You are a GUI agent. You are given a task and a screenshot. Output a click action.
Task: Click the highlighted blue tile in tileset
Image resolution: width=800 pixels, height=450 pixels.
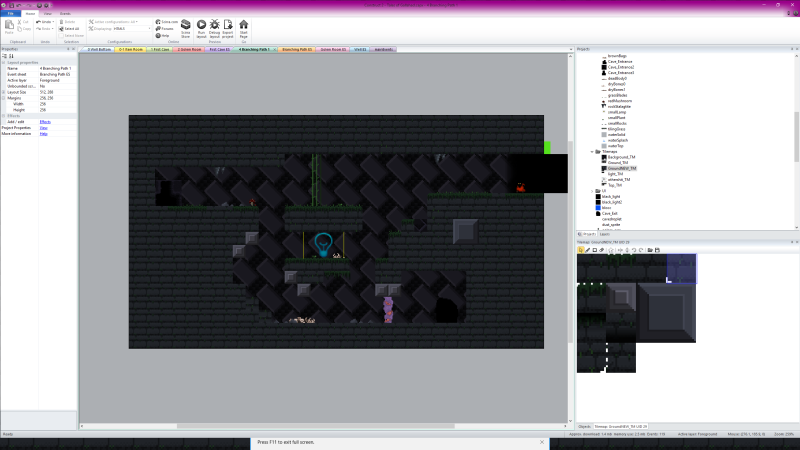pos(681,268)
